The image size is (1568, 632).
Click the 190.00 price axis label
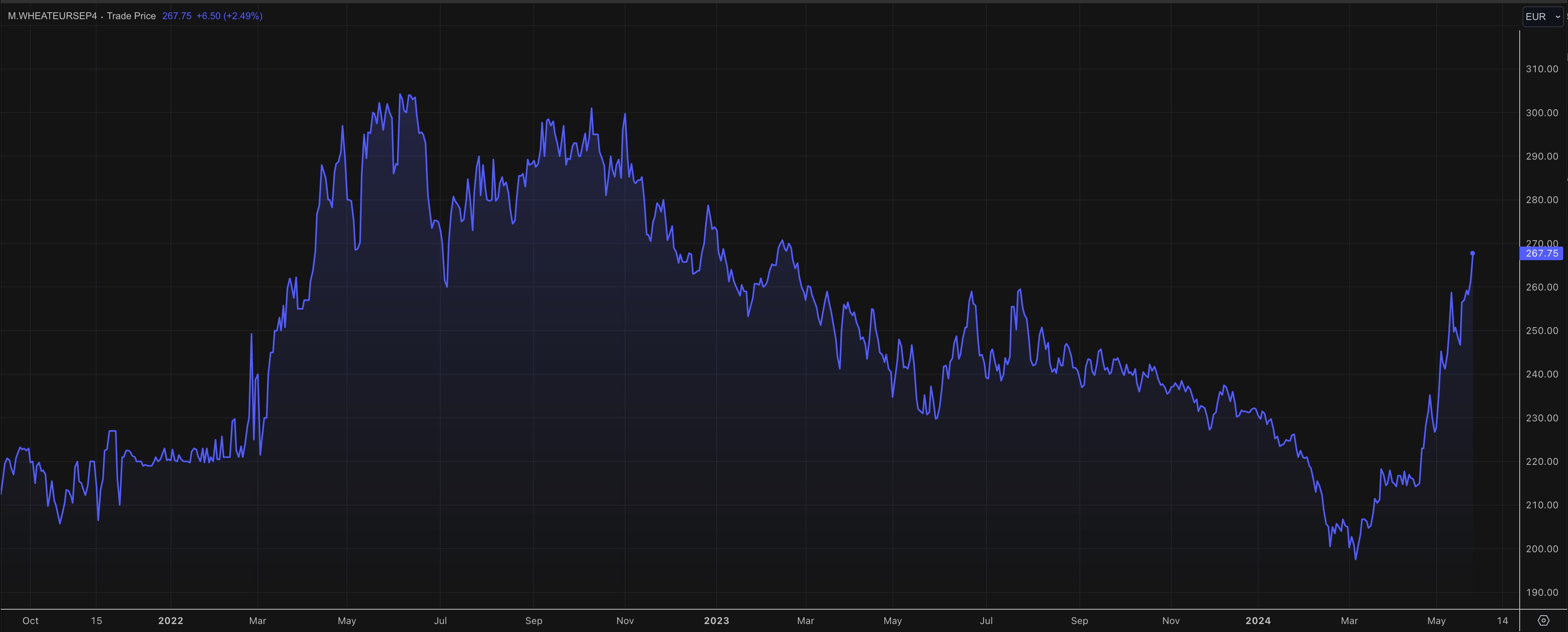1541,592
